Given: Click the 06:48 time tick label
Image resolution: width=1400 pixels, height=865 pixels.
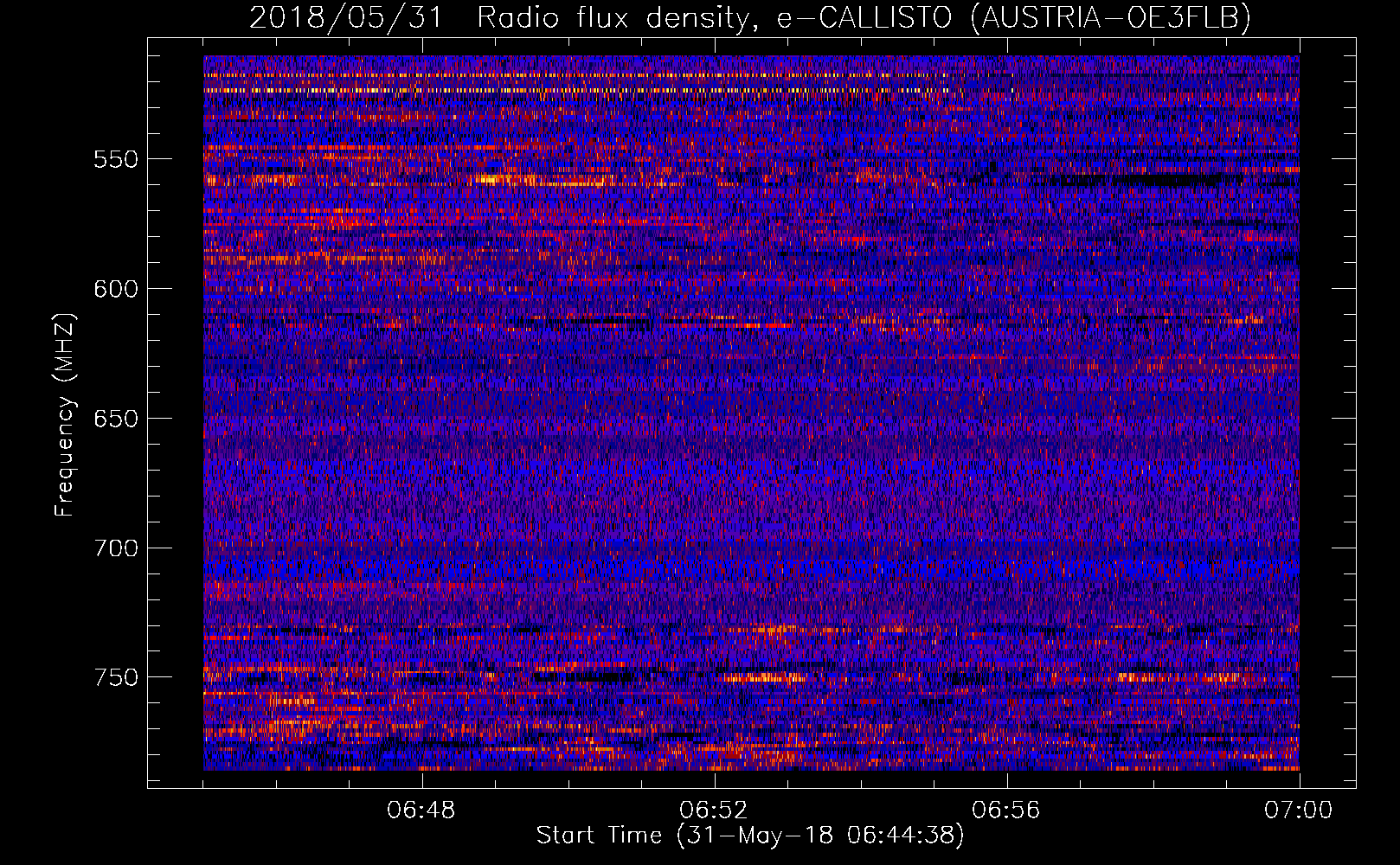Looking at the screenshot, I should coord(421,811).
